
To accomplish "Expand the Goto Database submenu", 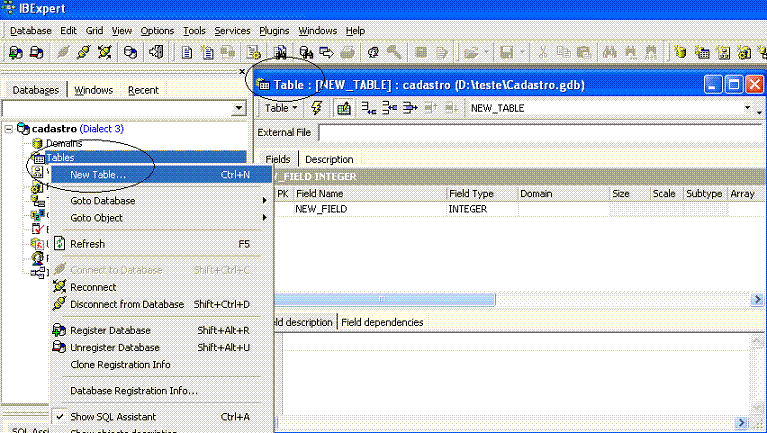I will (x=161, y=201).
